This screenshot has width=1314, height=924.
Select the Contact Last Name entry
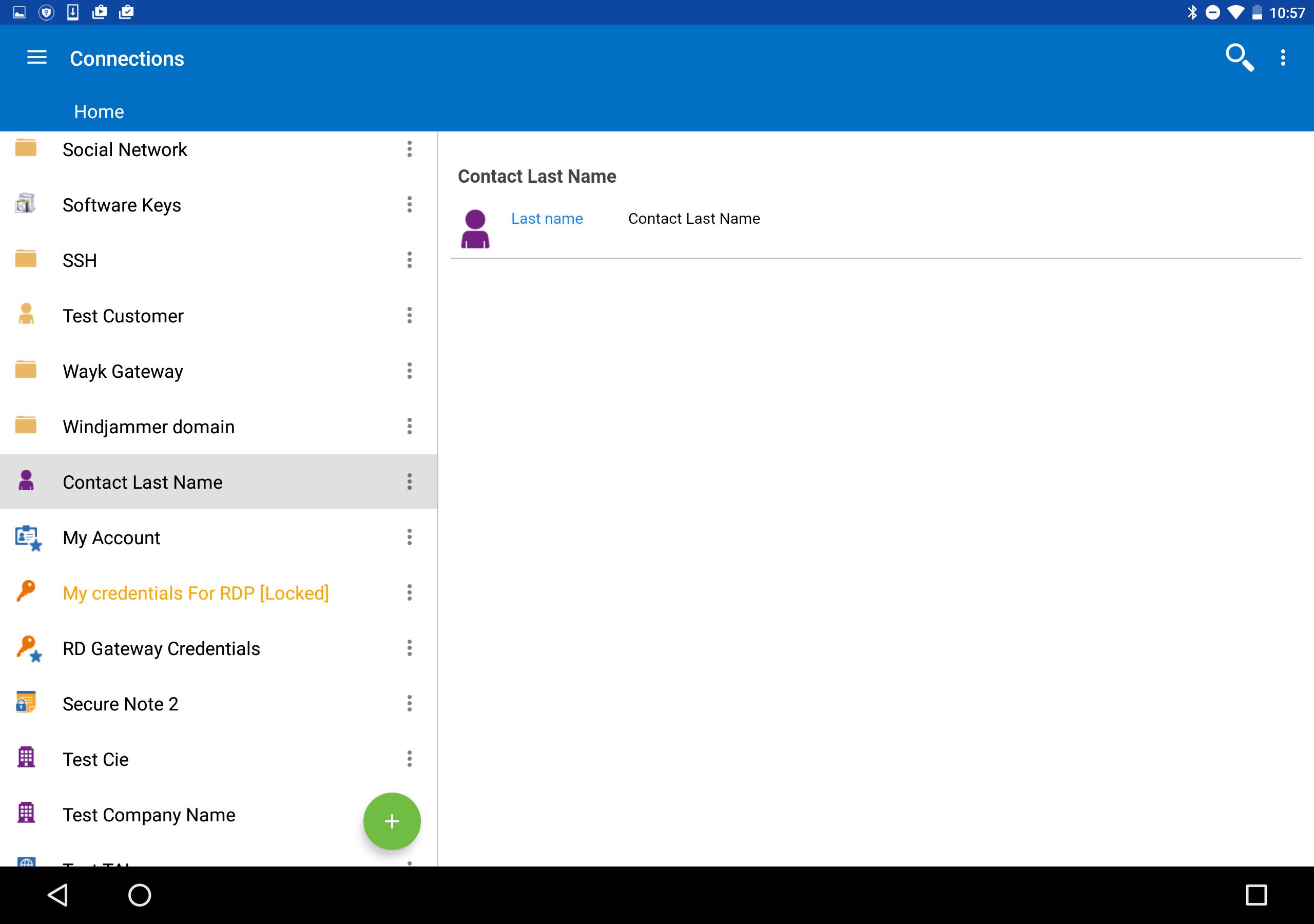tap(219, 482)
